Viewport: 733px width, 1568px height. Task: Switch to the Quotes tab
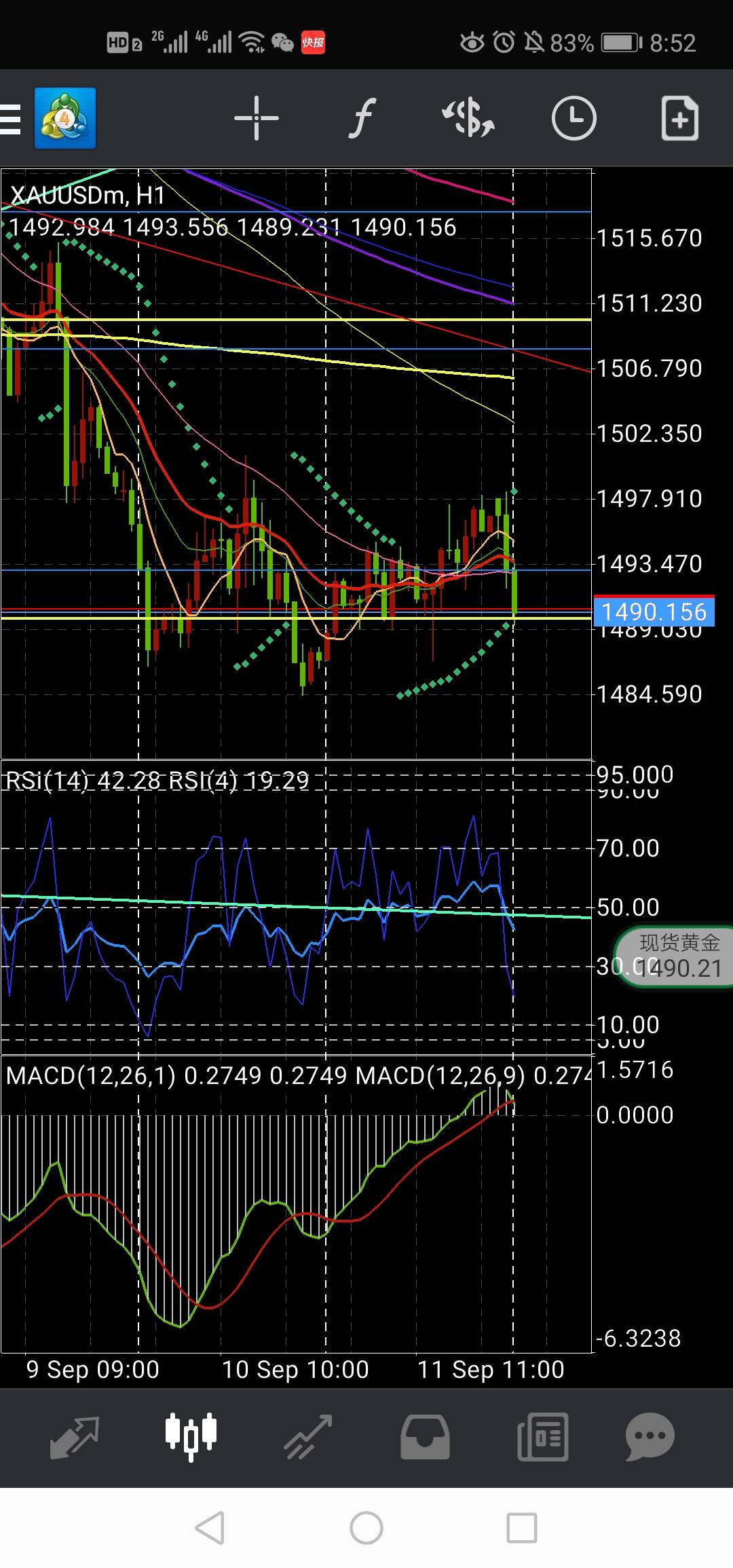tap(75, 1437)
